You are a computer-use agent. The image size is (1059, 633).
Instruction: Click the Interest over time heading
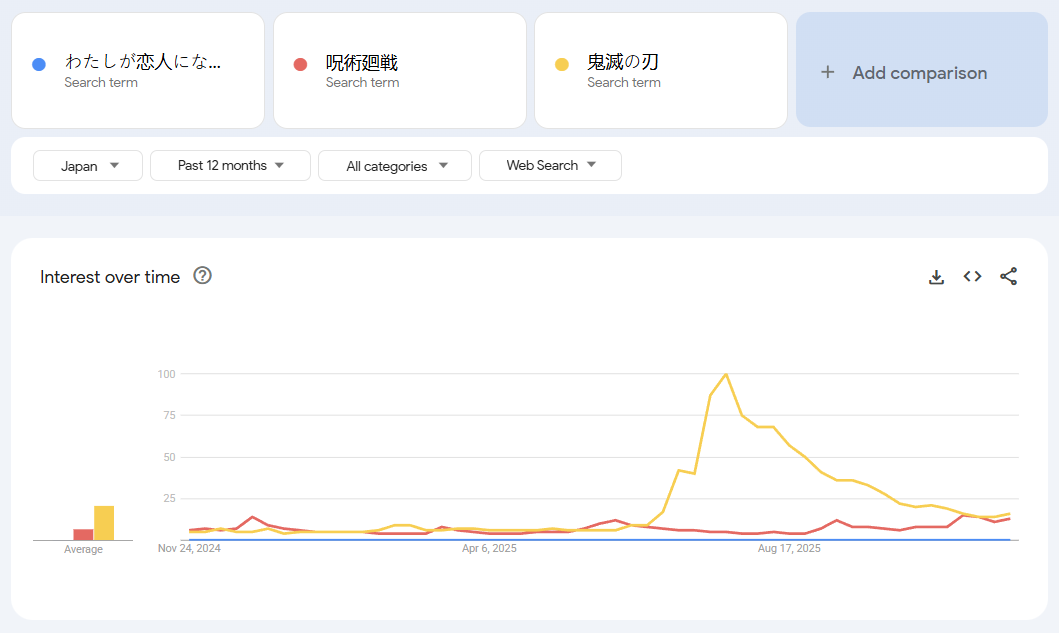coord(110,277)
